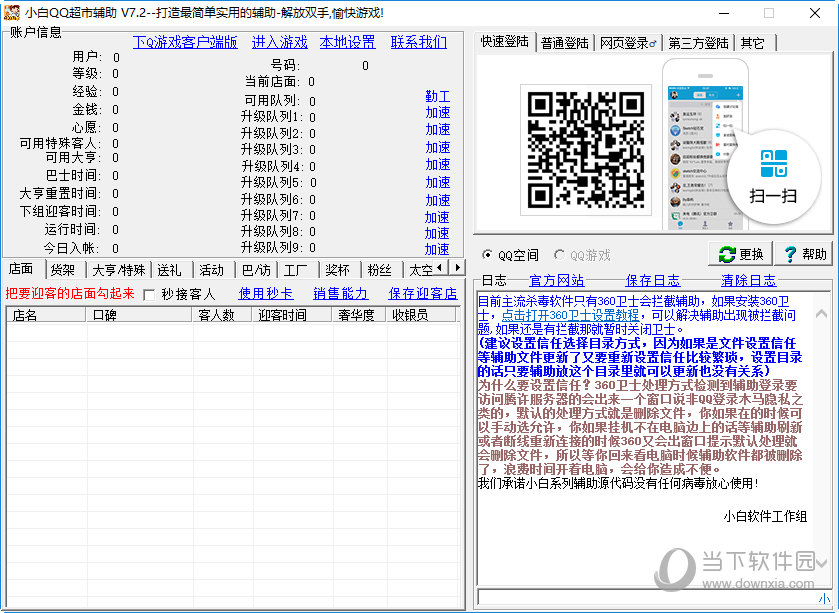839x613 pixels.
Task: Click 加速 for 升级队列1
Action: coord(438,113)
